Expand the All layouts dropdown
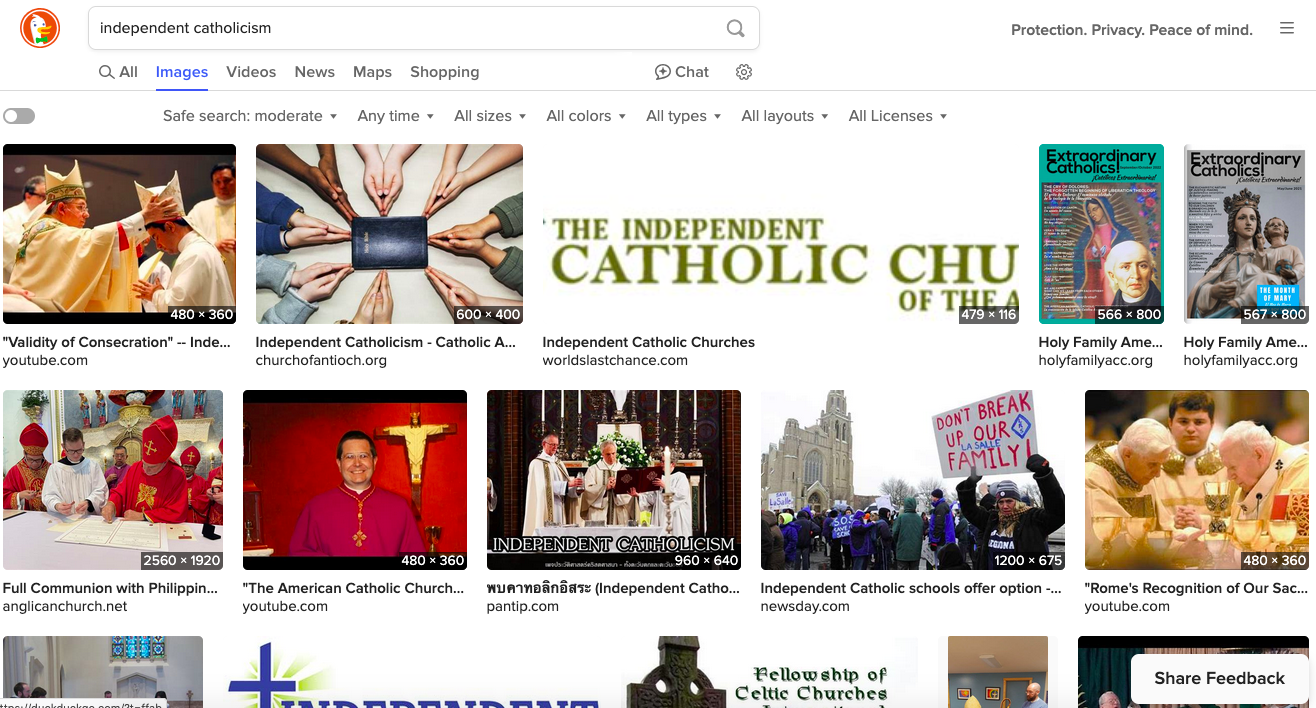Viewport: 1316px width, 708px height. click(785, 116)
